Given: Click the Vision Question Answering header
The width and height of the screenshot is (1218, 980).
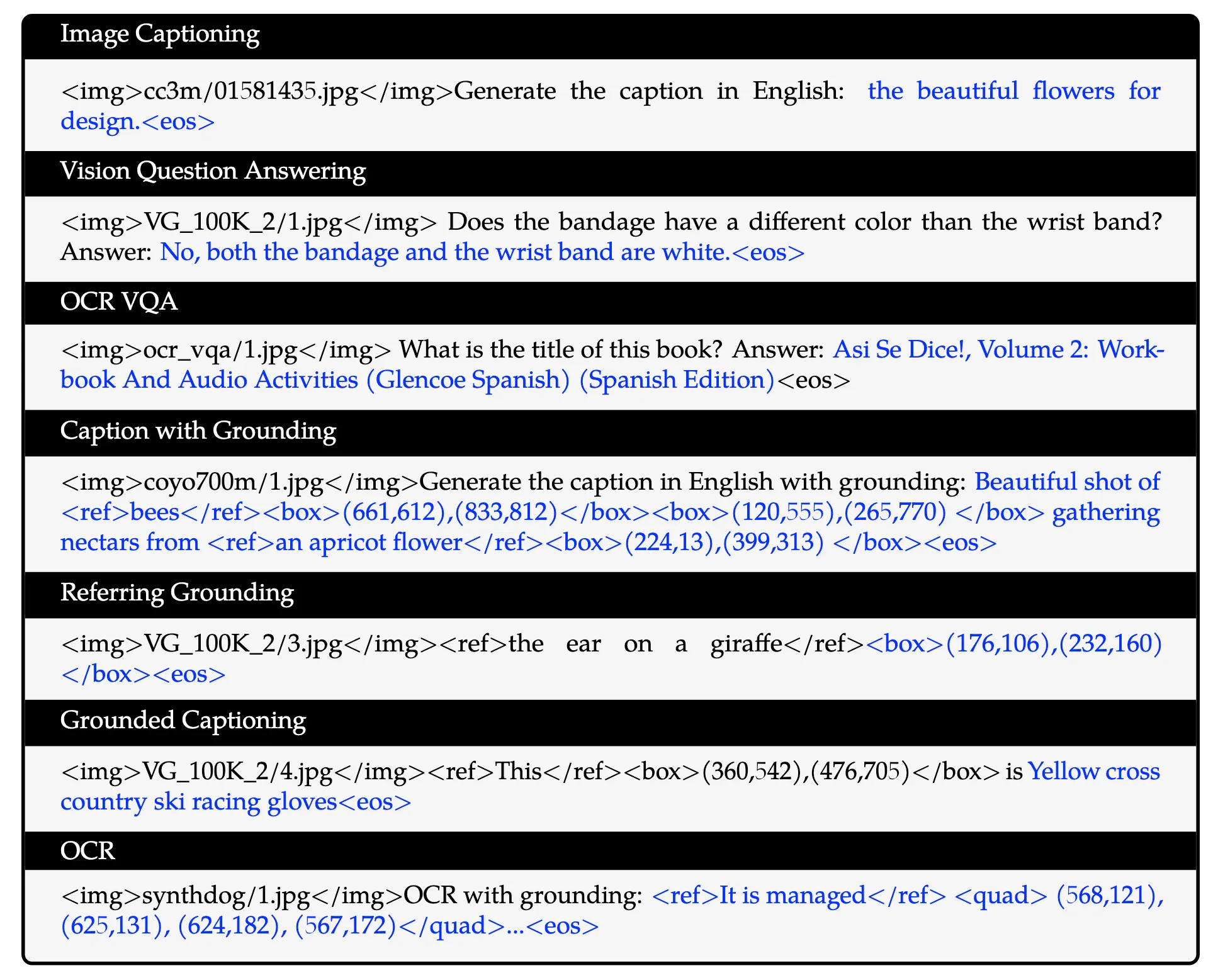Looking at the screenshot, I should click(x=212, y=171).
